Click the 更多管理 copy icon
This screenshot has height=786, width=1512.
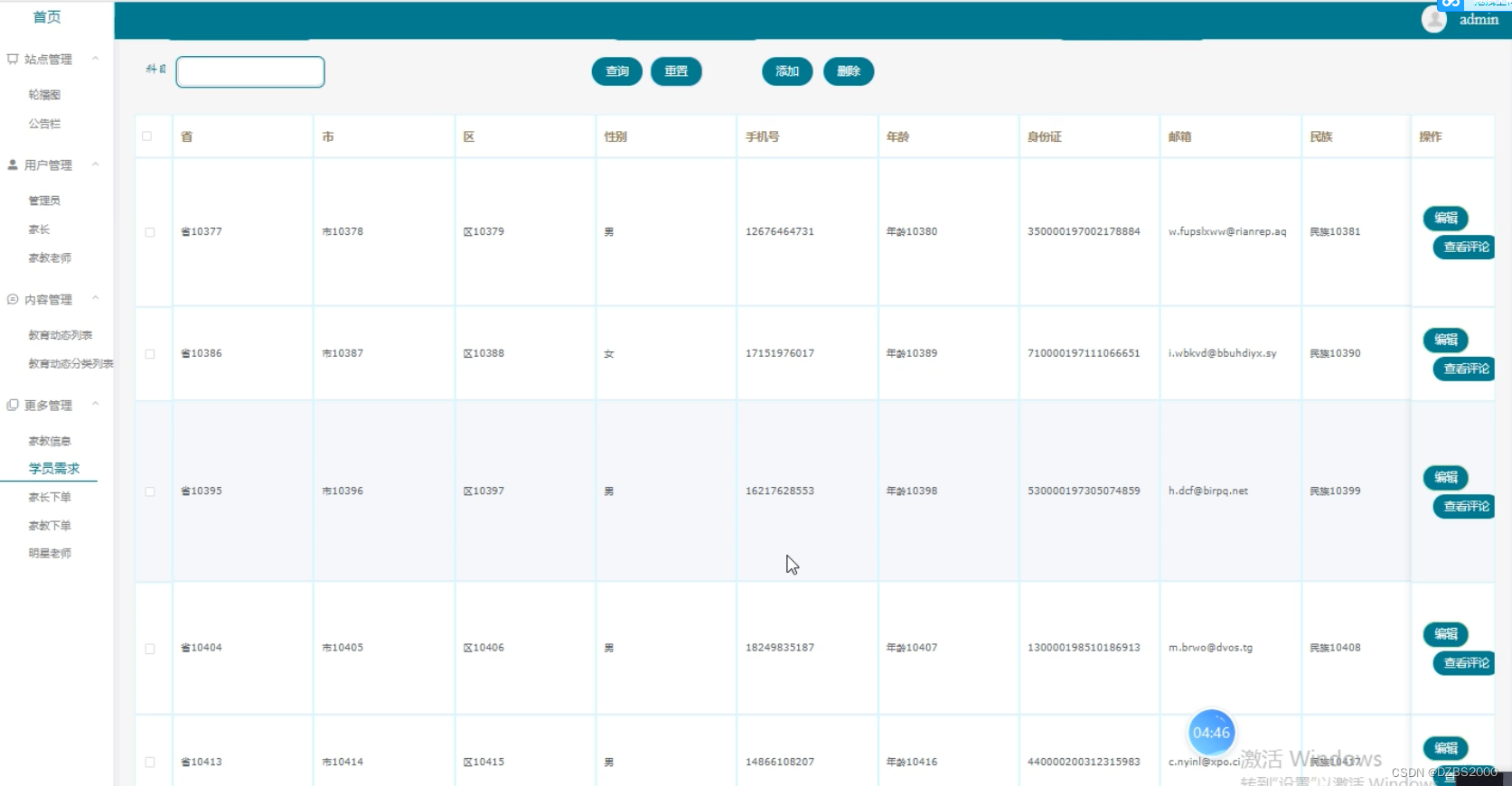[13, 406]
